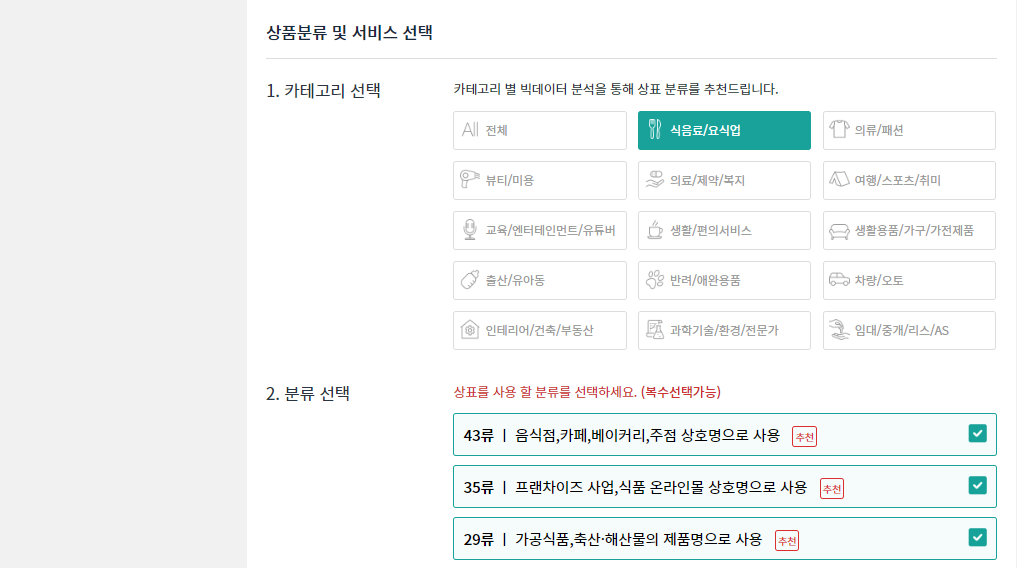Select the 과학기술/환경/전문가 category button

[724, 331]
